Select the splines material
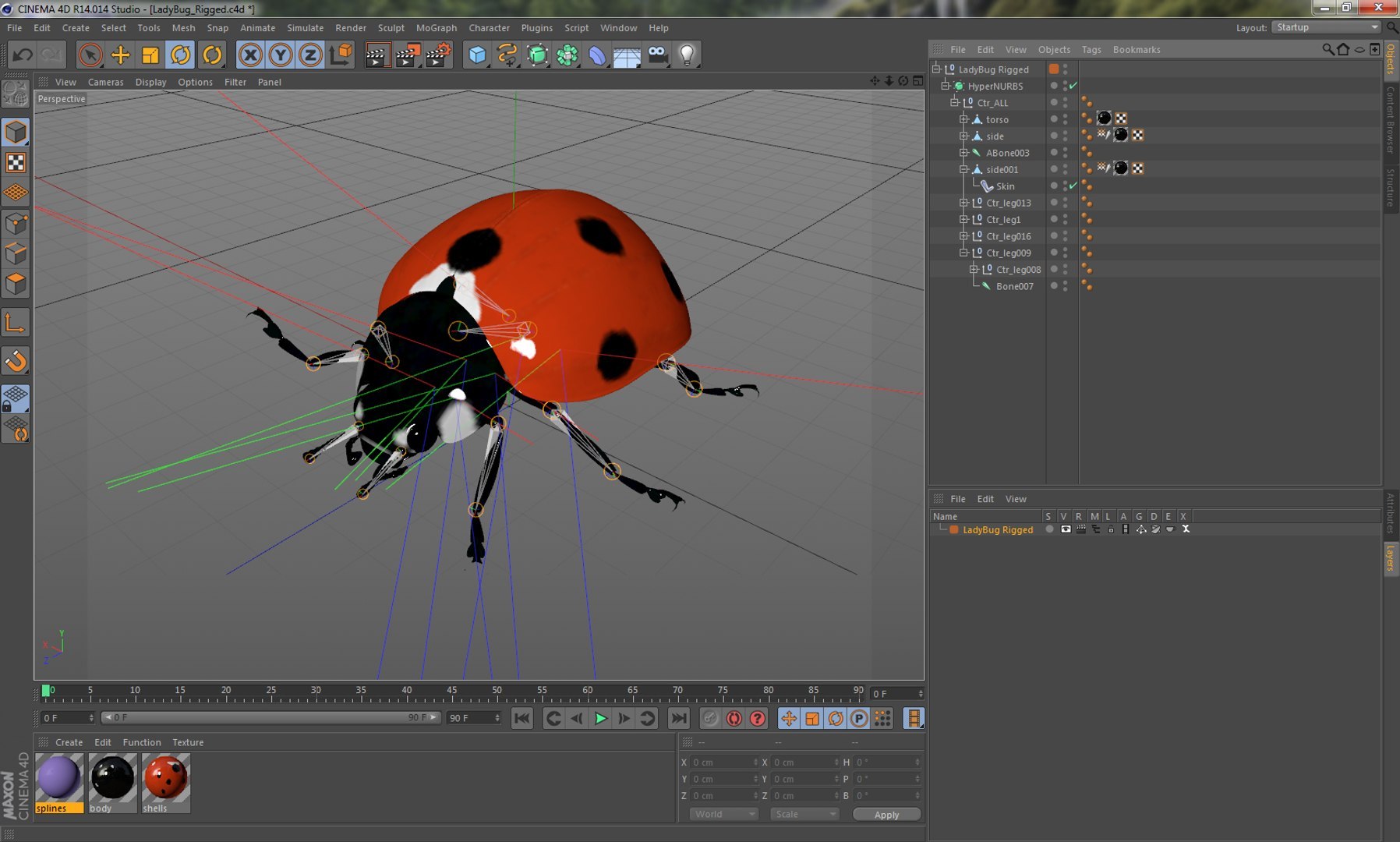This screenshot has height=842, width=1400. point(59,784)
